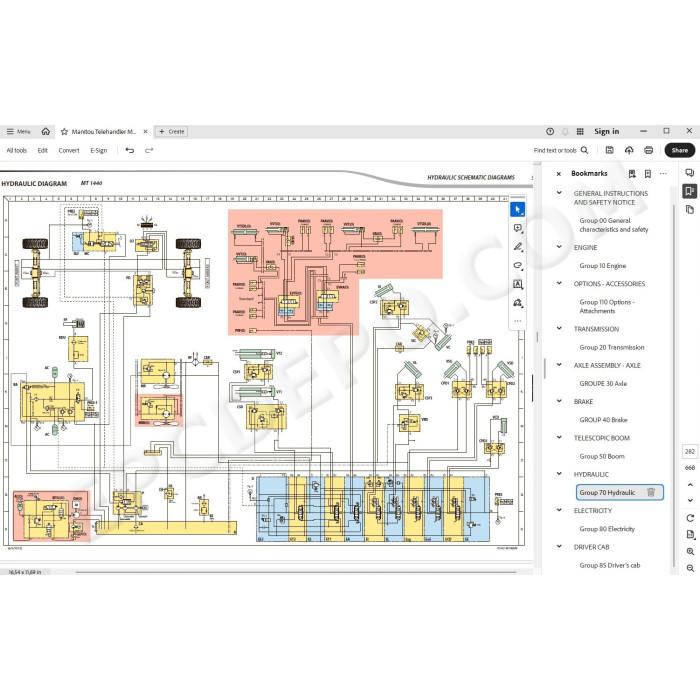Collapse the BRAKE bookmark section

(x=559, y=401)
